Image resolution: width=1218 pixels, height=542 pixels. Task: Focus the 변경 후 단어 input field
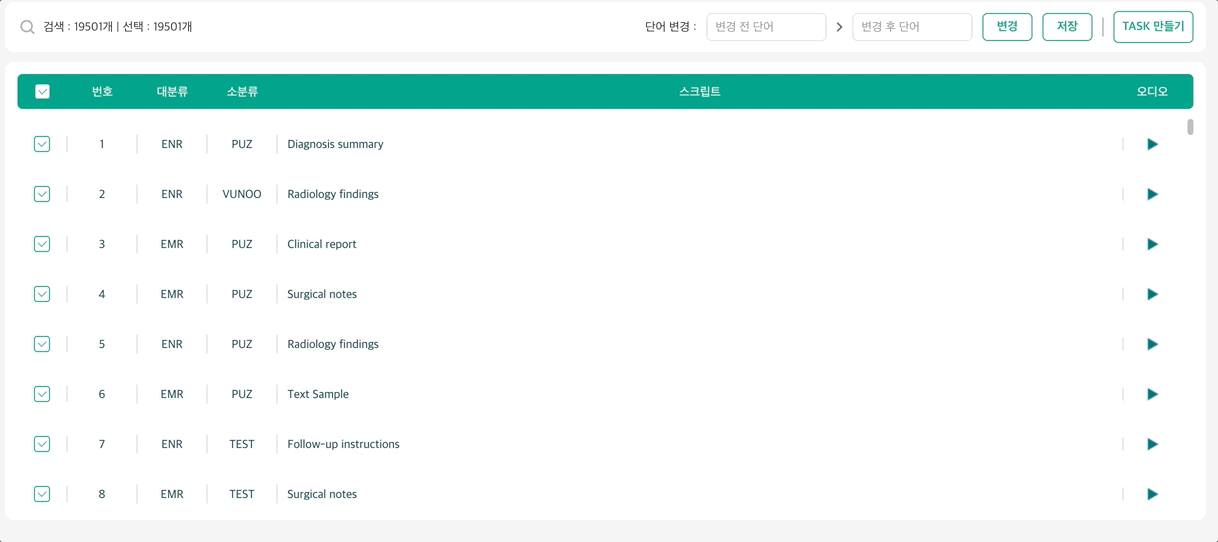pos(912,27)
